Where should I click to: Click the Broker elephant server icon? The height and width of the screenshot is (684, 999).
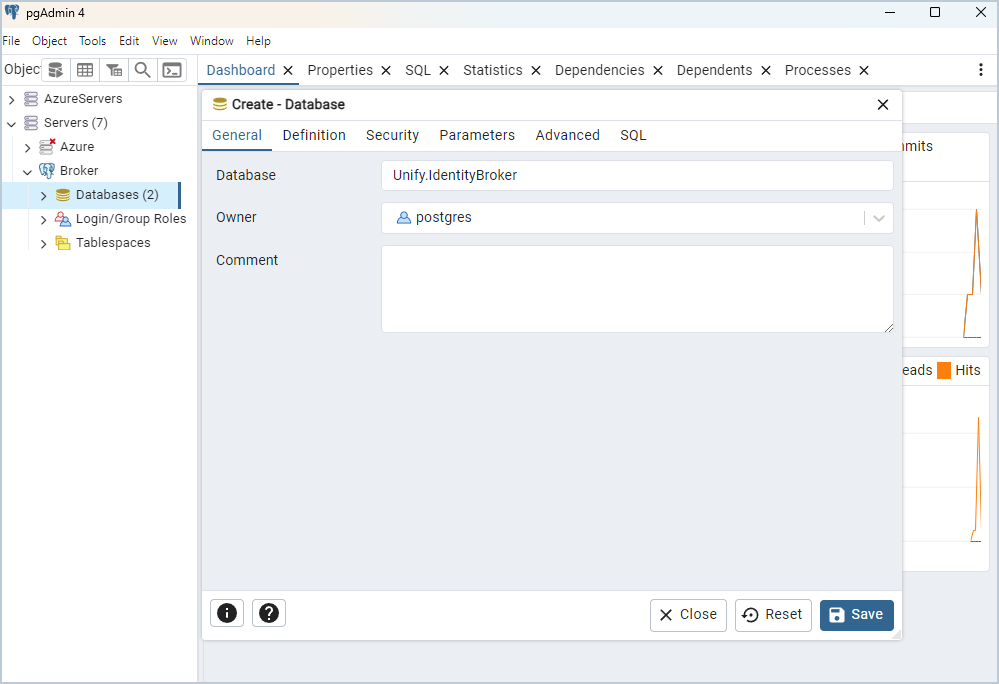click(x=47, y=171)
